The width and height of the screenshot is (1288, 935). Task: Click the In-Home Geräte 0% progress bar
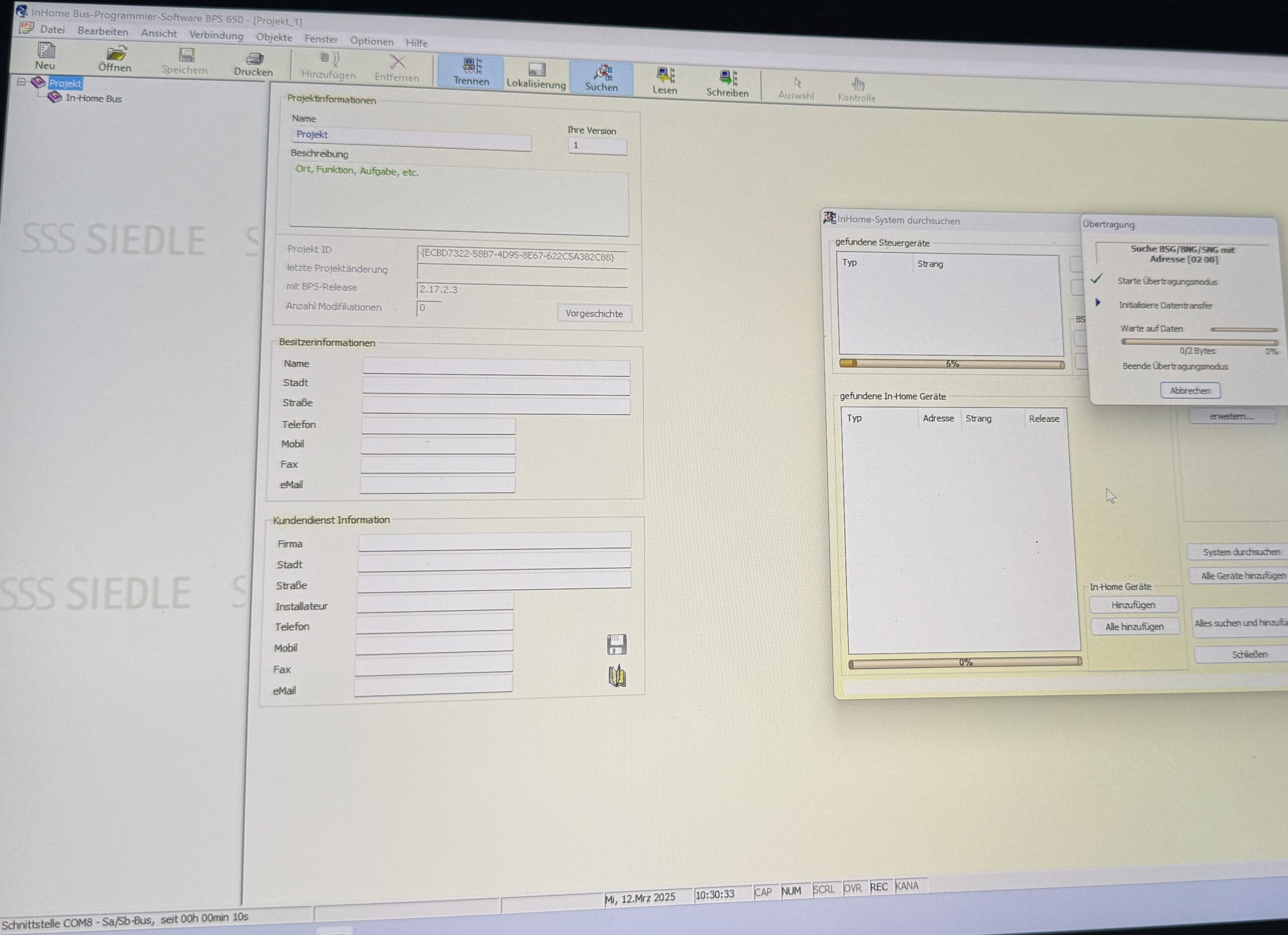965,662
